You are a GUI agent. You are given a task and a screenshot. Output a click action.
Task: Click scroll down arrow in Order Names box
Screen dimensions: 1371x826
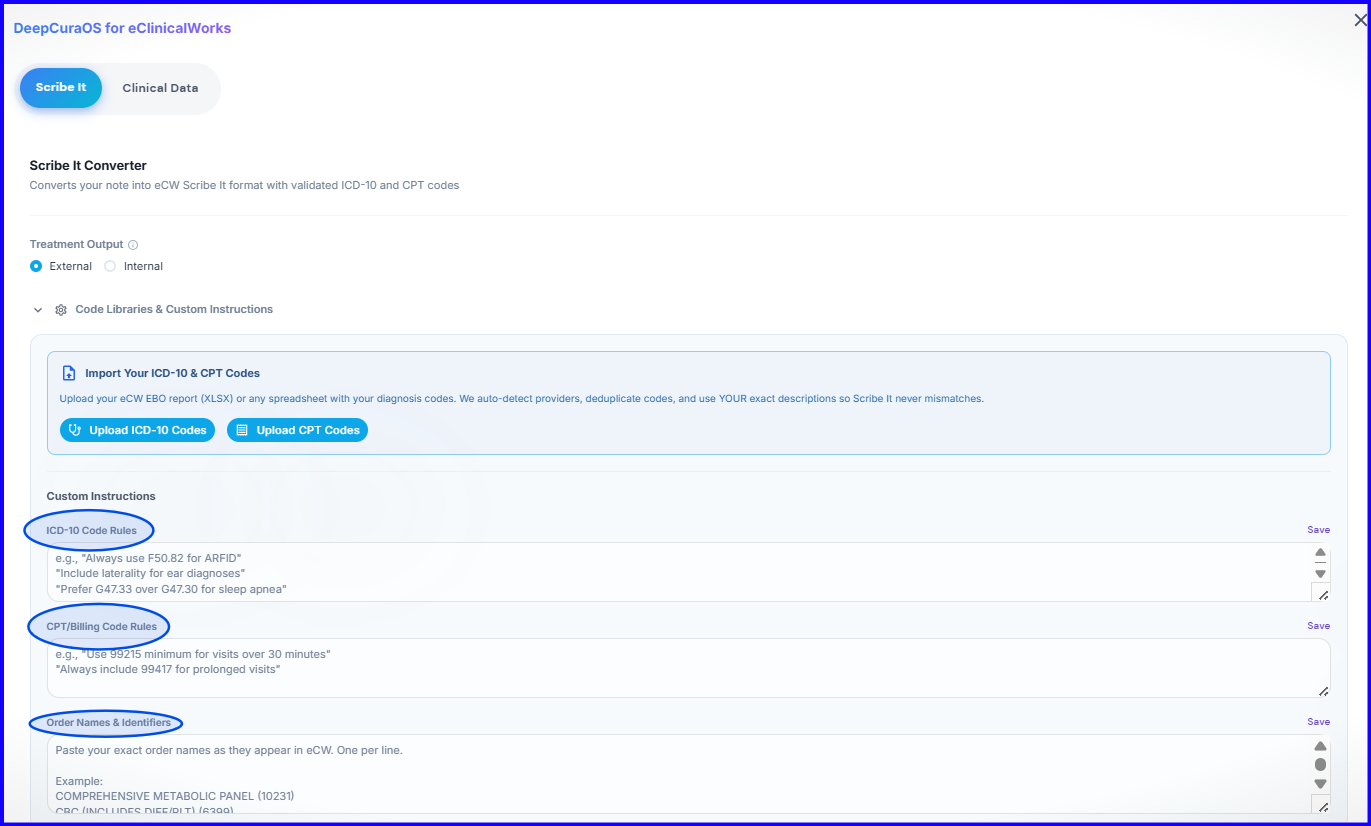[x=1320, y=784]
